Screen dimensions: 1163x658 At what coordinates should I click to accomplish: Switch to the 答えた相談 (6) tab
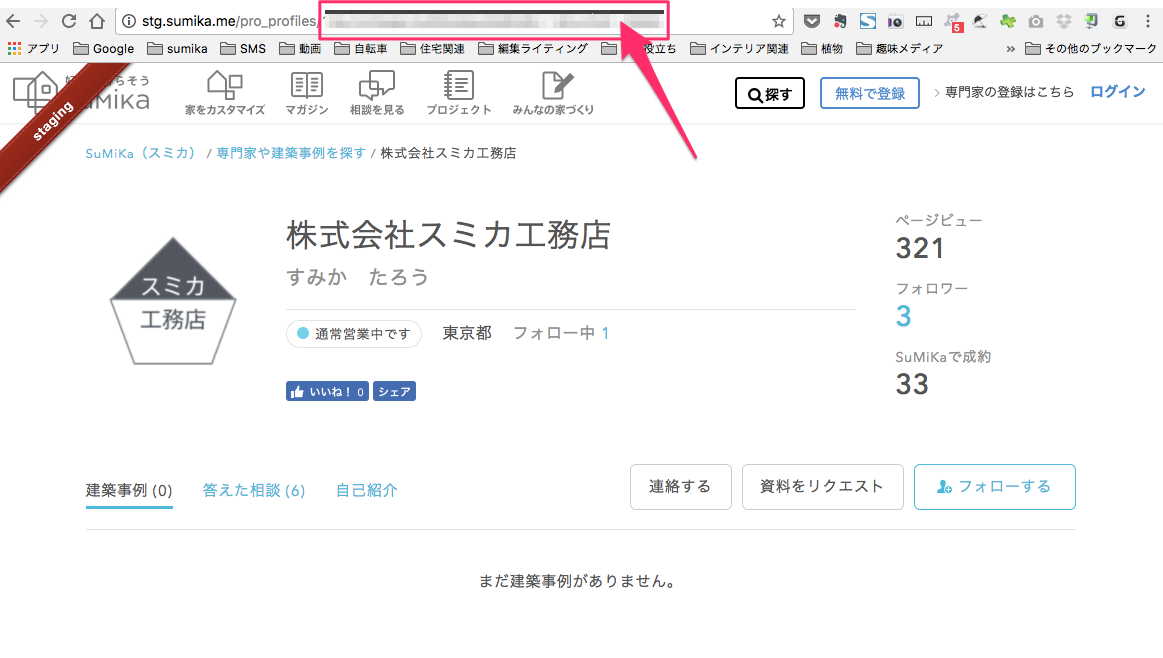click(x=254, y=490)
